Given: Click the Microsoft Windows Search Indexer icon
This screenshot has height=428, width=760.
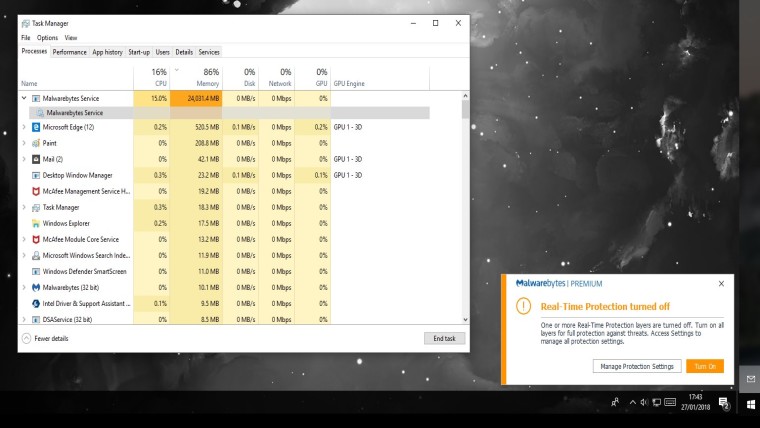Looking at the screenshot, I should [36, 255].
